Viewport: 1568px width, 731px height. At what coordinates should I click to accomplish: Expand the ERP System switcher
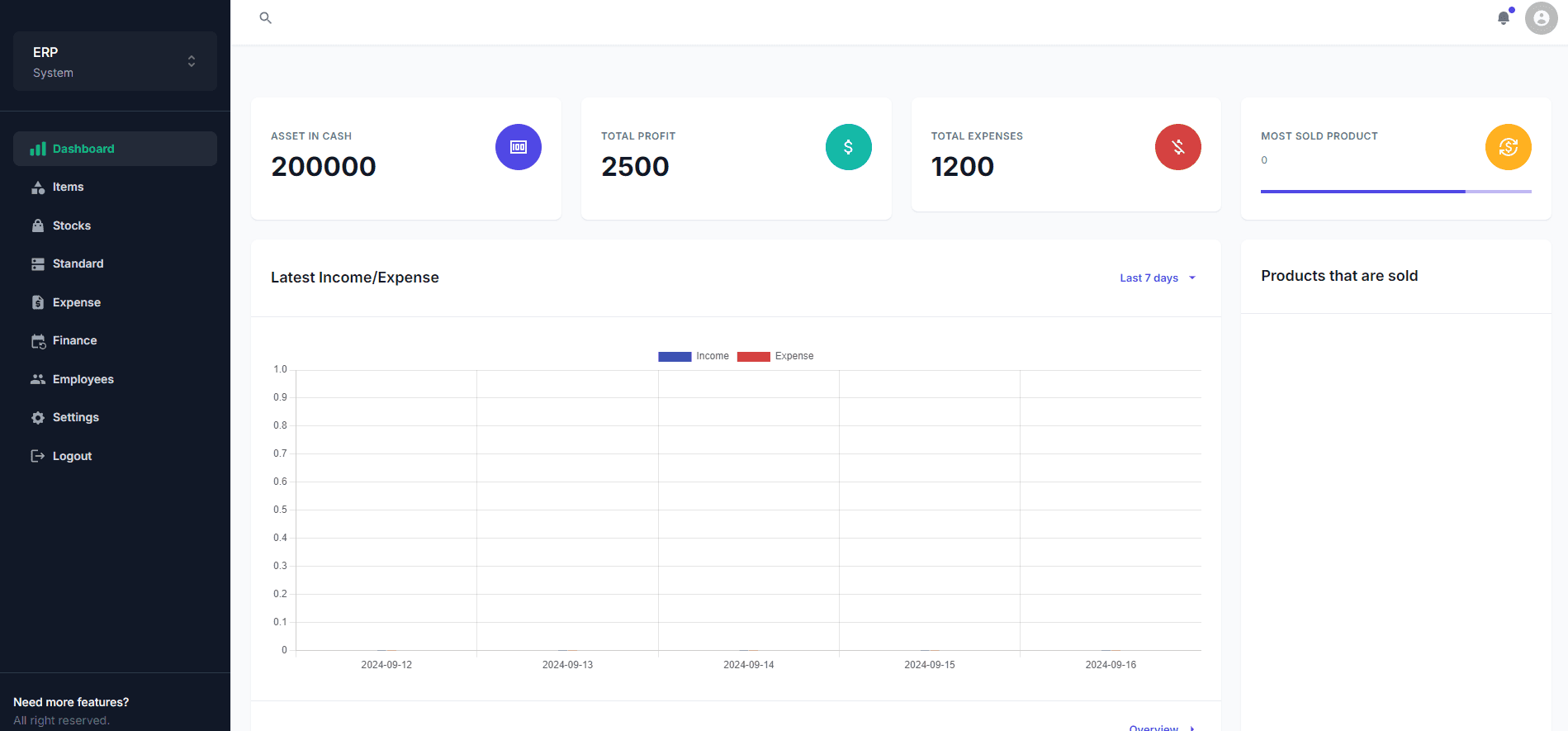(x=115, y=61)
